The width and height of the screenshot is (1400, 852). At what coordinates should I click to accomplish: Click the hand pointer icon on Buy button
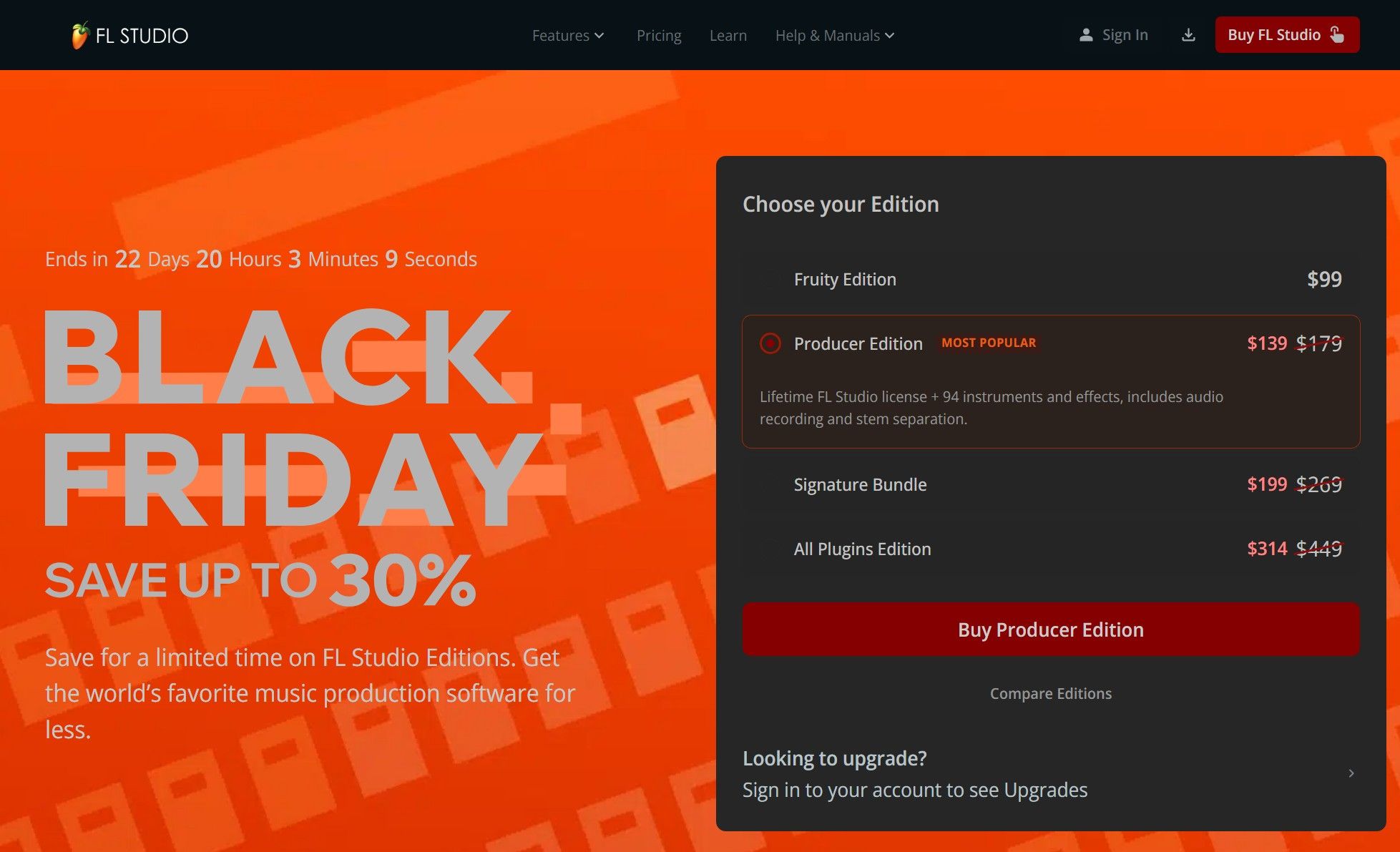coord(1337,35)
